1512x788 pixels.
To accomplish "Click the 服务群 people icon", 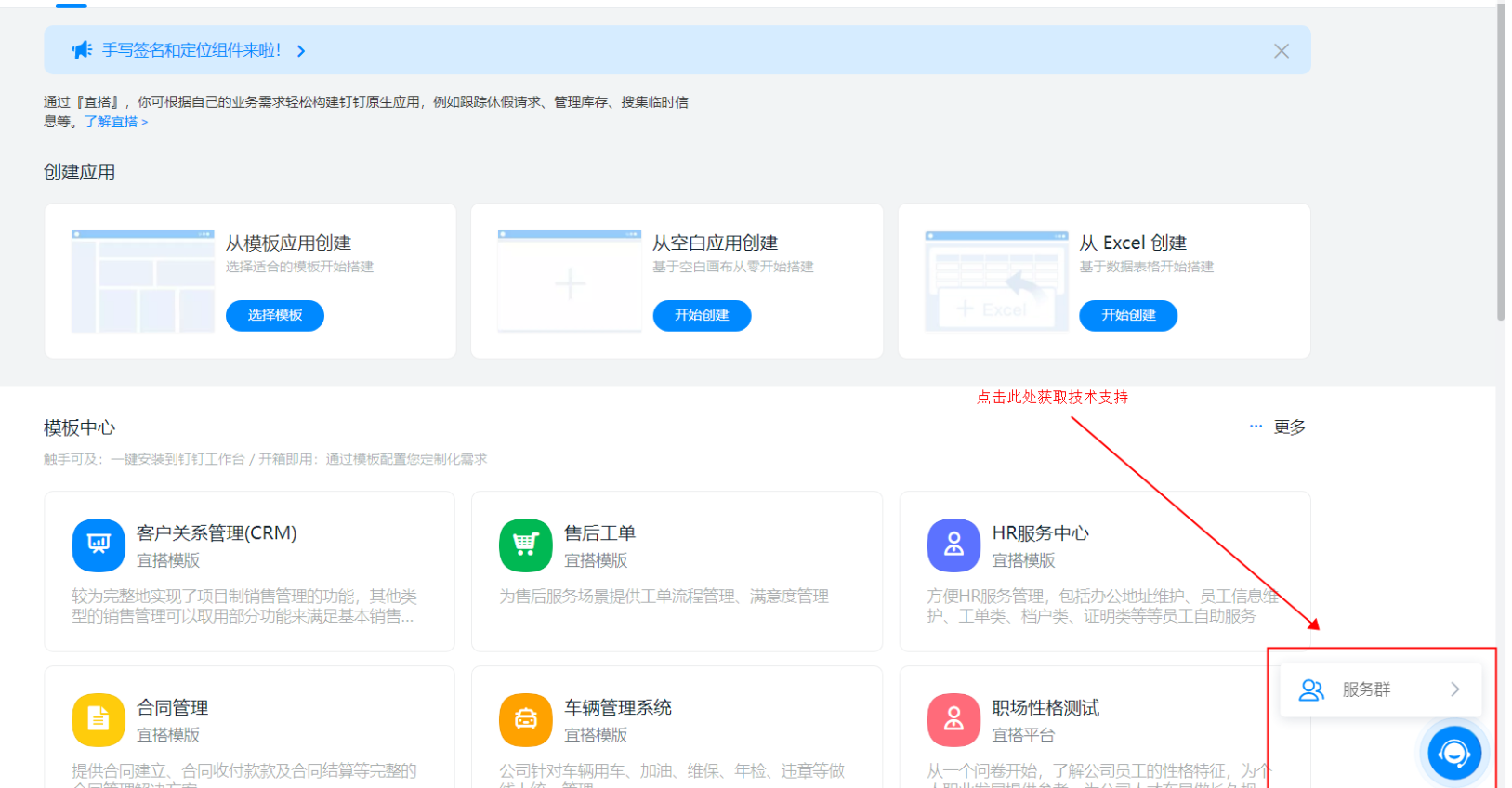I will pos(1311,690).
